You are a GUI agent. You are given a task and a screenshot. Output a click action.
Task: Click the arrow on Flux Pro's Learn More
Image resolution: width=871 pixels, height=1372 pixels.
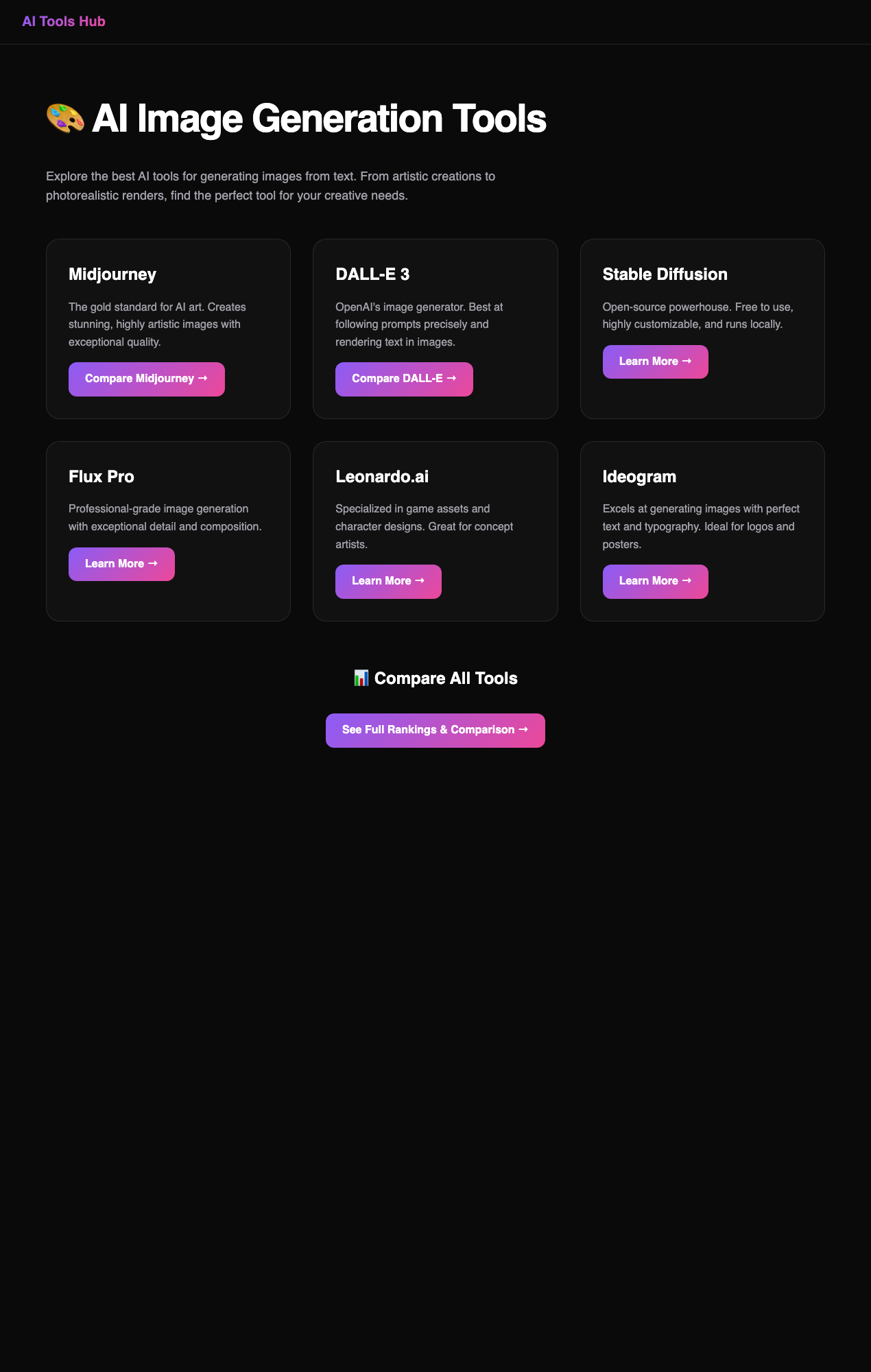tap(155, 563)
